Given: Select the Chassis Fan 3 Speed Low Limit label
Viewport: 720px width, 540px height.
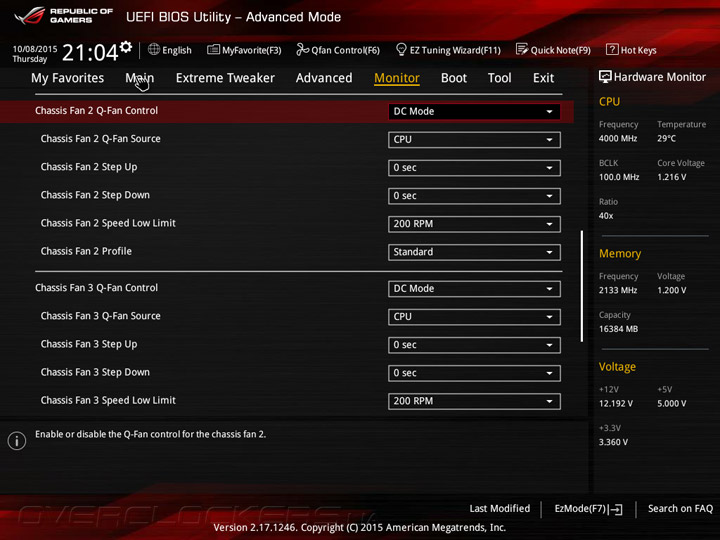Looking at the screenshot, I should (108, 400).
